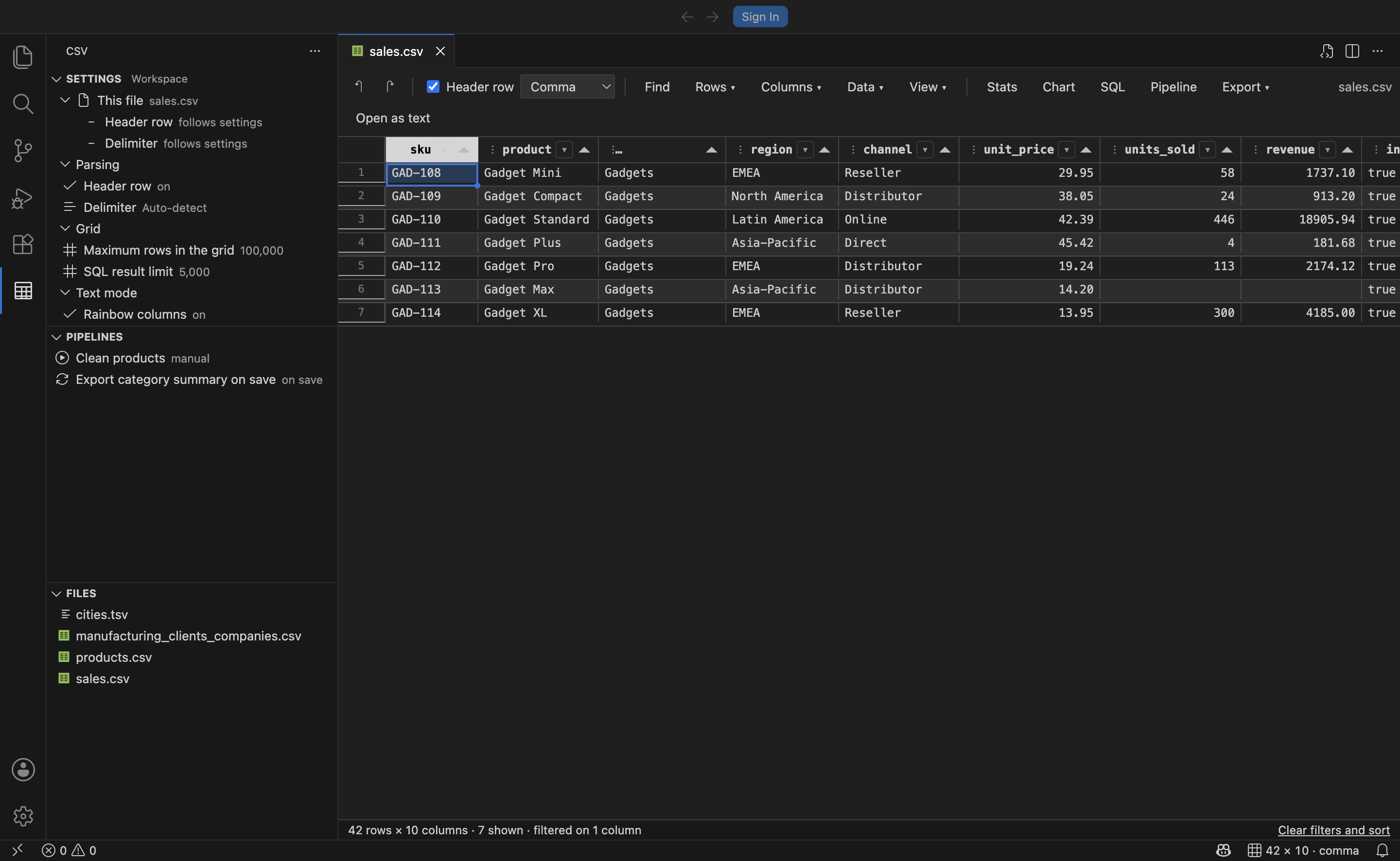Viewport: 1400px width, 861px height.
Task: Open the Search view in activity bar
Action: (x=23, y=103)
